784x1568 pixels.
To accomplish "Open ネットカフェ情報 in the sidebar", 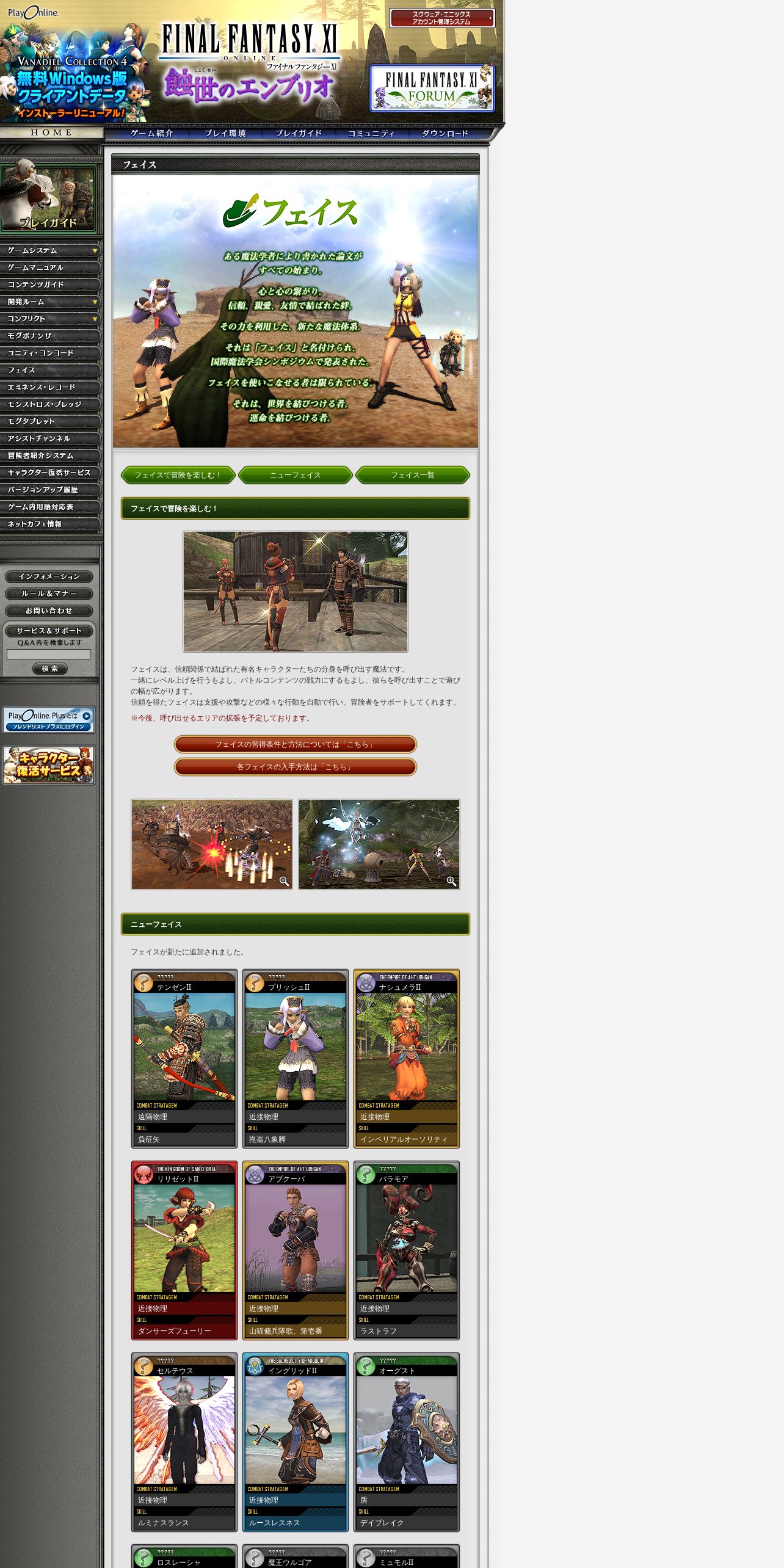I will pyautogui.click(x=50, y=524).
